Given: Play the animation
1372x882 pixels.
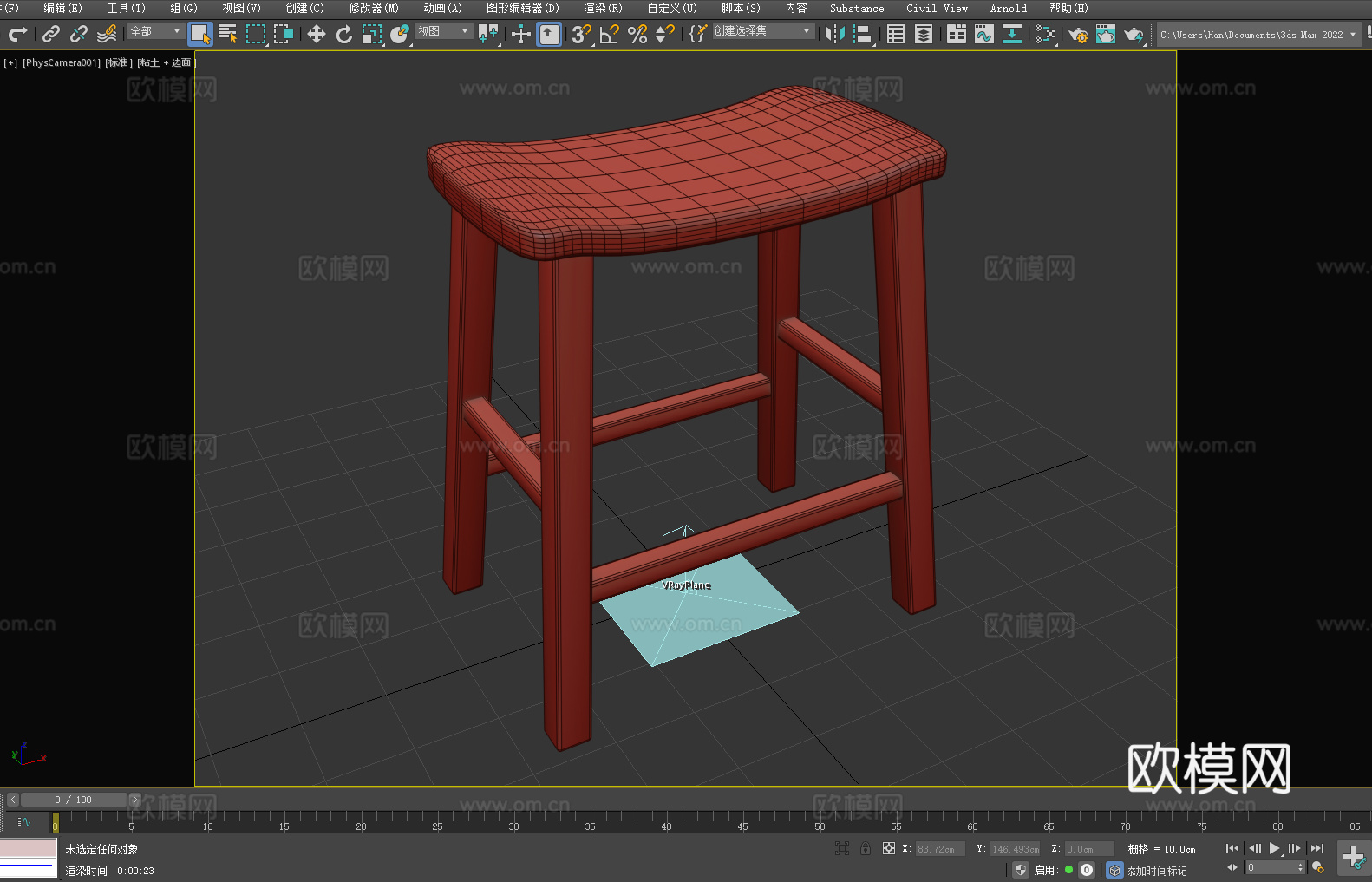Looking at the screenshot, I should pyautogui.click(x=1275, y=848).
